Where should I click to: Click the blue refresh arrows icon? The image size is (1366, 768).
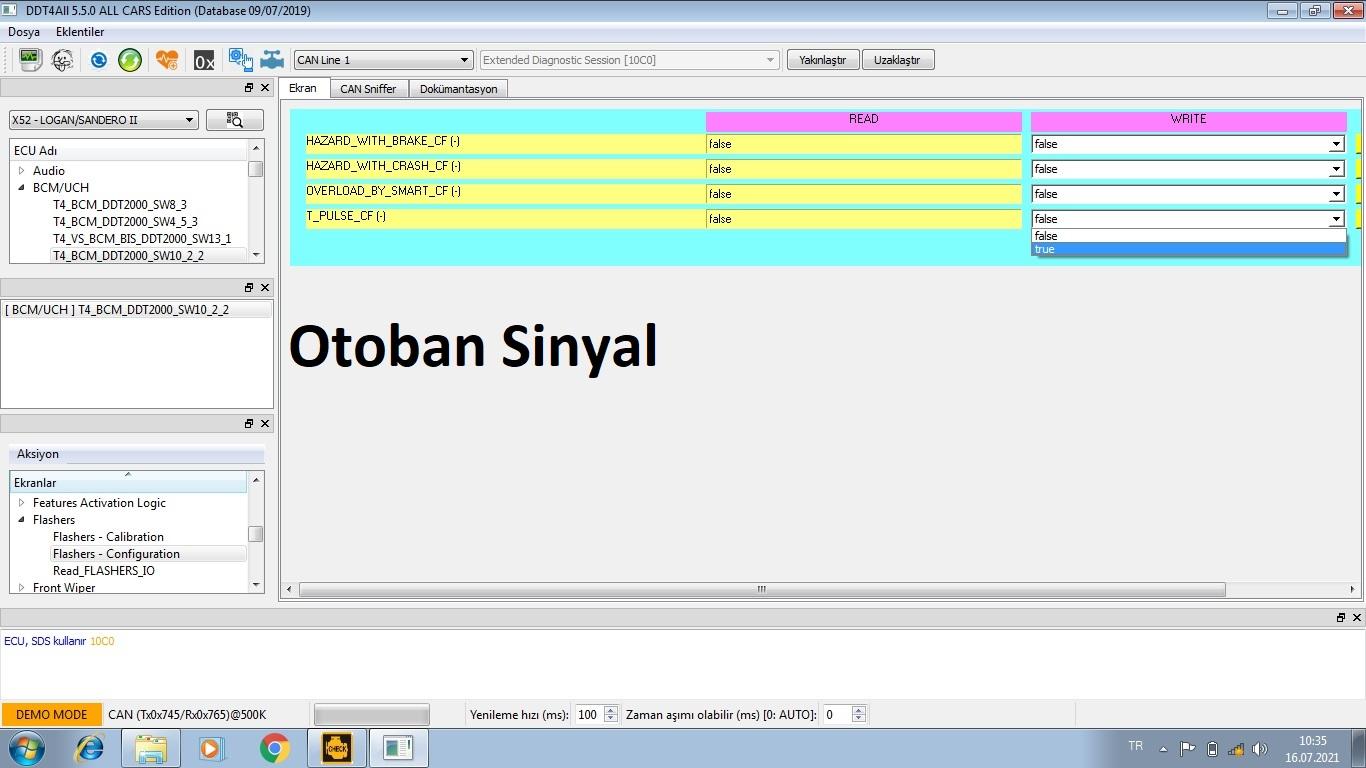pos(98,60)
